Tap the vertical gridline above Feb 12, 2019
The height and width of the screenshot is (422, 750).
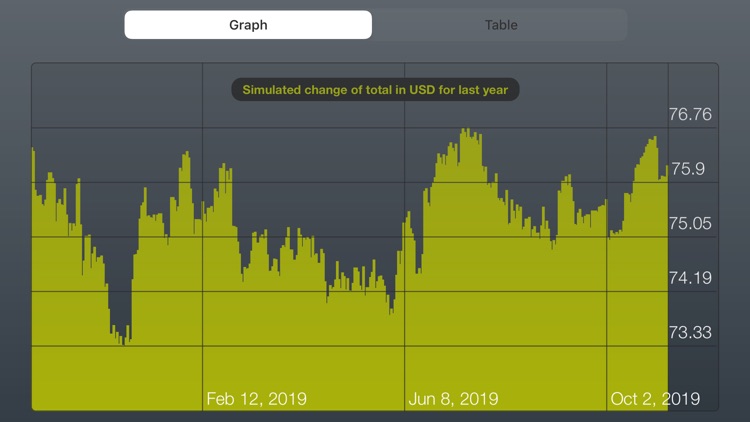point(202,225)
